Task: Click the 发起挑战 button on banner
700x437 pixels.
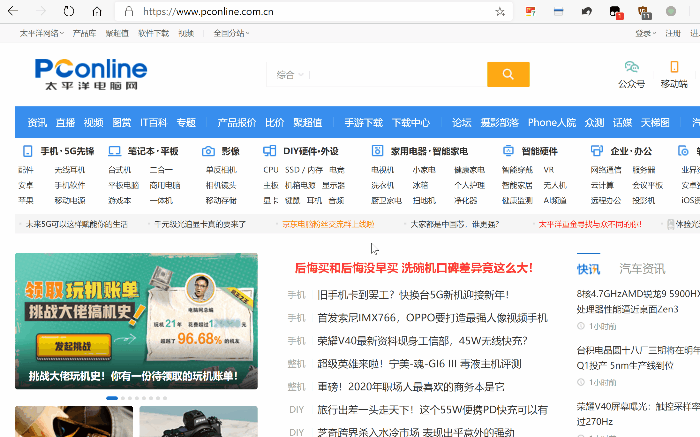Action: (x=74, y=346)
